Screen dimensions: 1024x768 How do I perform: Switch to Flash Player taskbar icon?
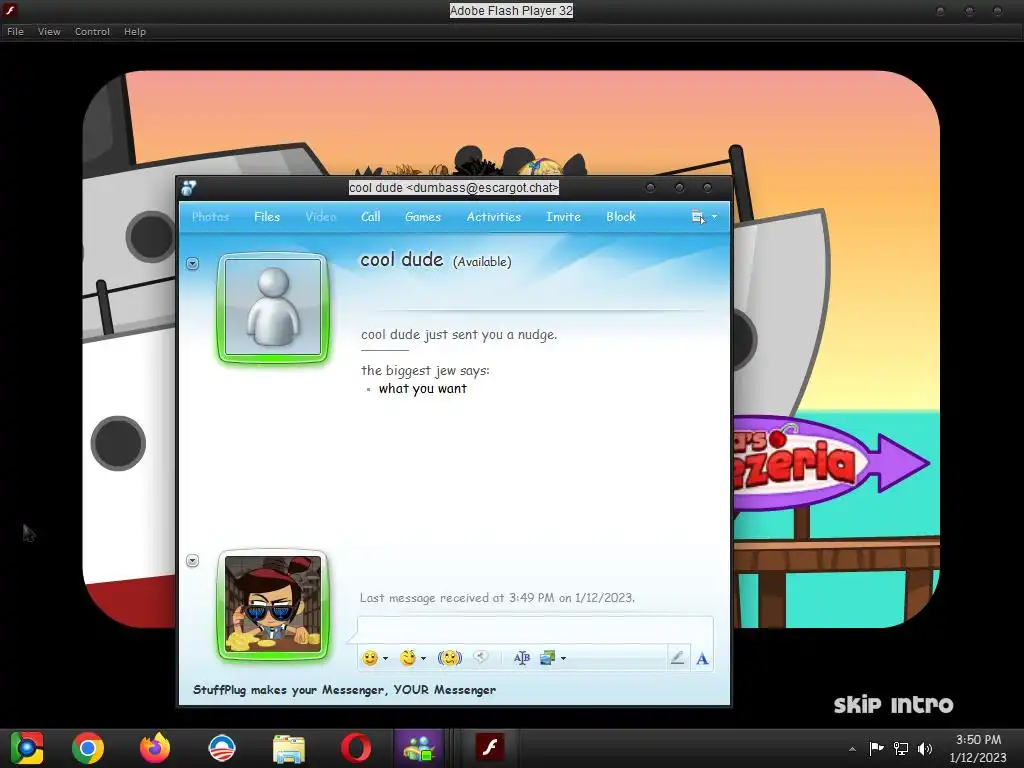click(x=490, y=748)
